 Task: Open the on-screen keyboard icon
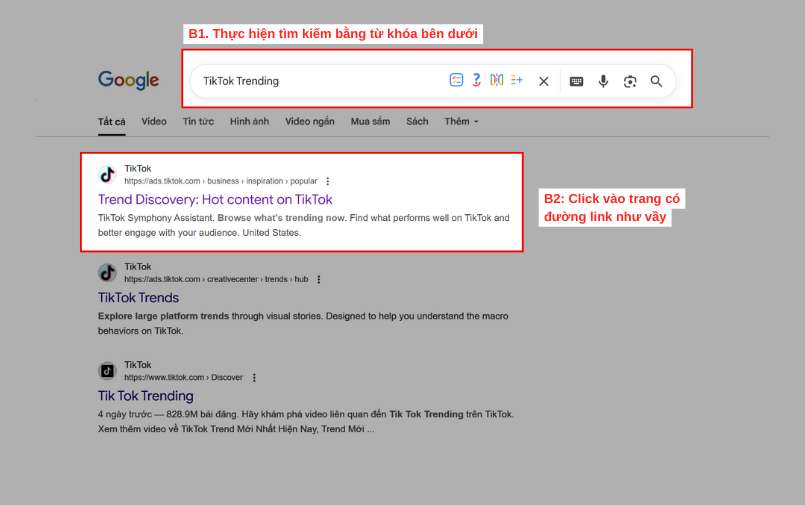pos(576,81)
